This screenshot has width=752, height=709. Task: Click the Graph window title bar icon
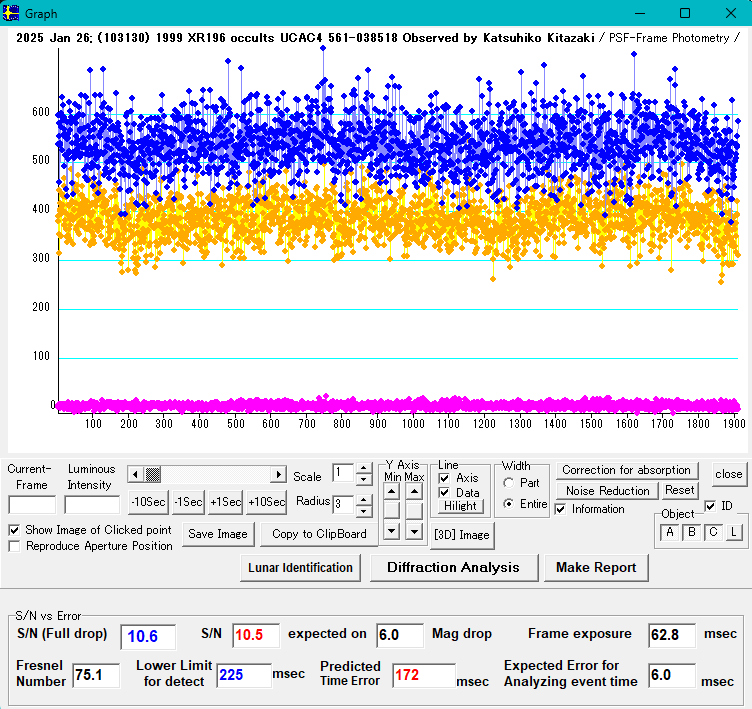[x=13, y=14]
